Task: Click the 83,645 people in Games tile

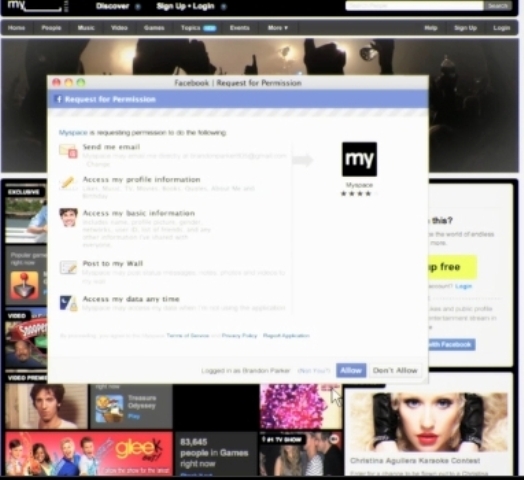Action: (215, 454)
